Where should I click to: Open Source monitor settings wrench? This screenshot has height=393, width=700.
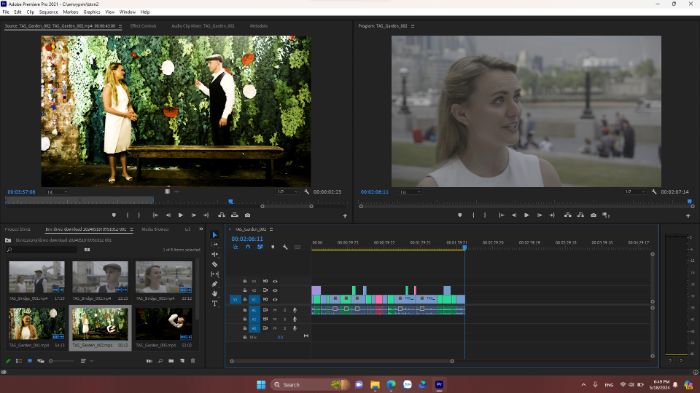tap(307, 192)
